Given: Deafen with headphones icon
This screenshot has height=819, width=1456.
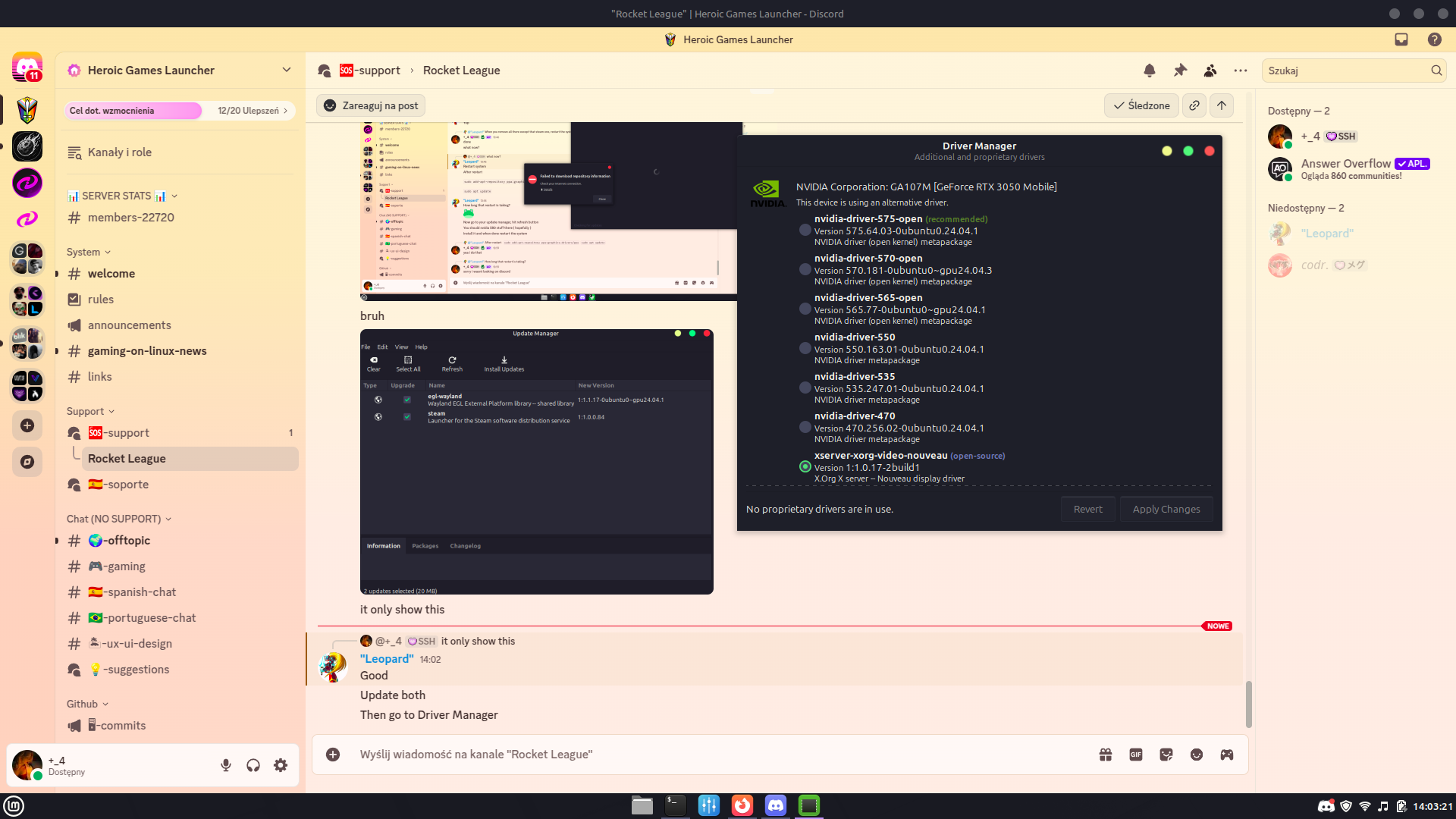Looking at the screenshot, I should (253, 765).
